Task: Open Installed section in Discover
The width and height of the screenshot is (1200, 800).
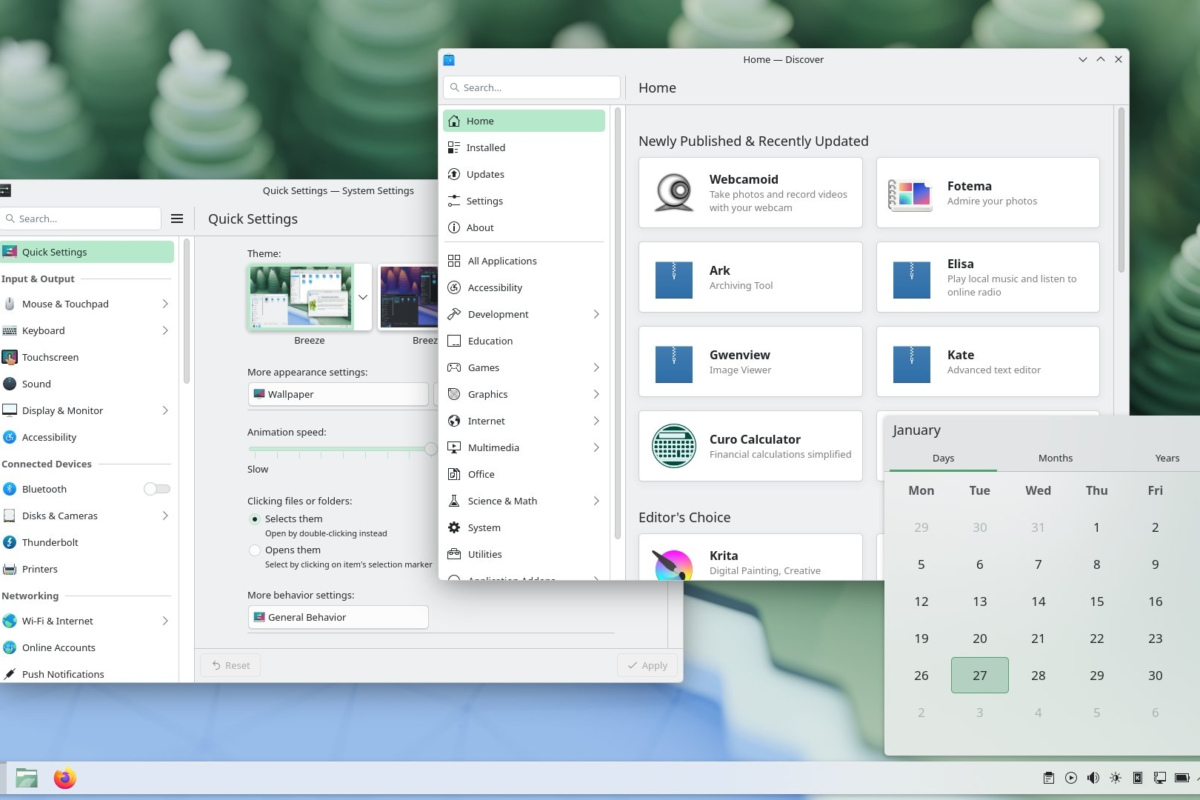Action: click(486, 148)
